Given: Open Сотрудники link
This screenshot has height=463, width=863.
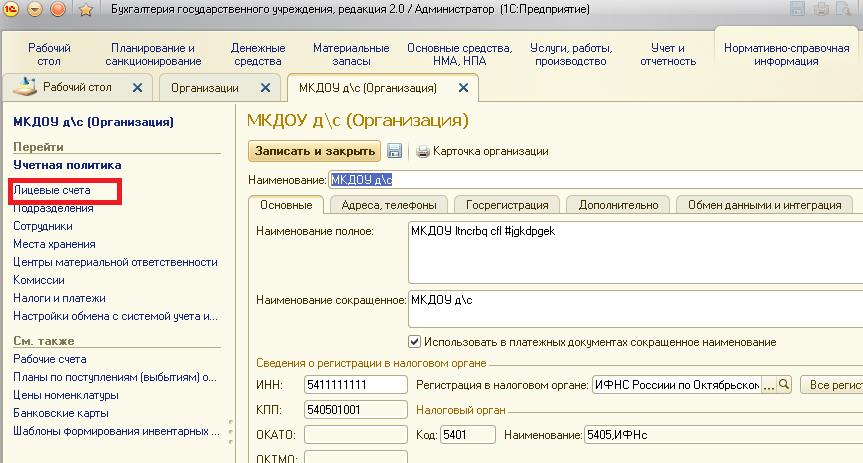Looking at the screenshot, I should 42,226.
